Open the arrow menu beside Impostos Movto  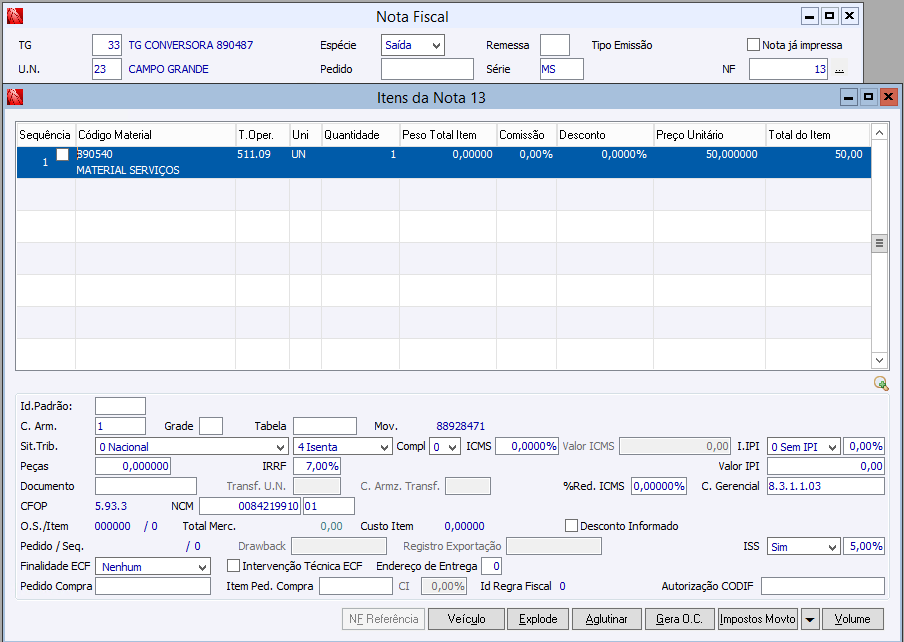pyautogui.click(x=809, y=619)
